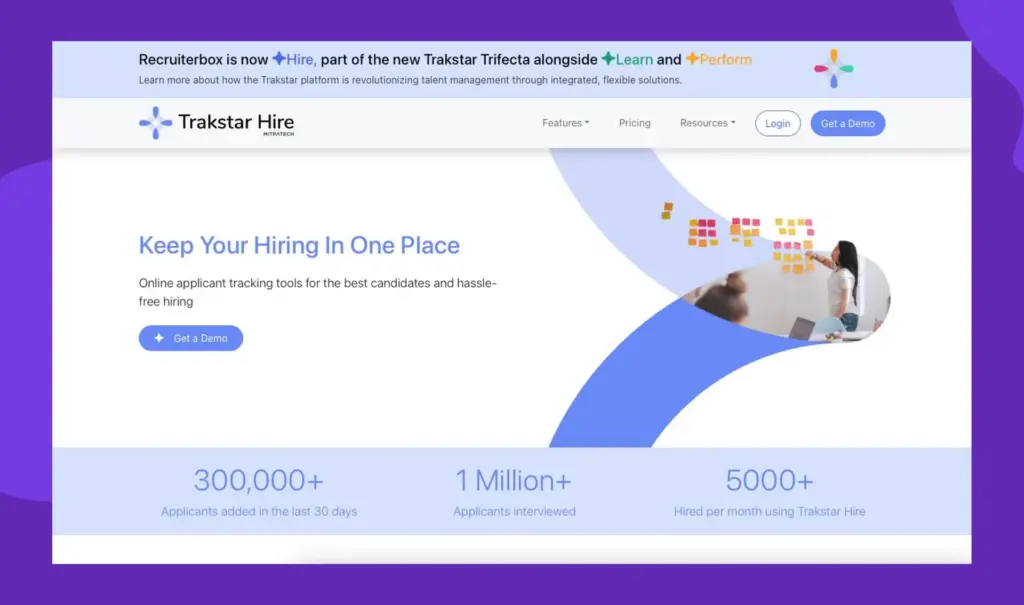Click the Login button
The image size is (1024, 605).
778,123
